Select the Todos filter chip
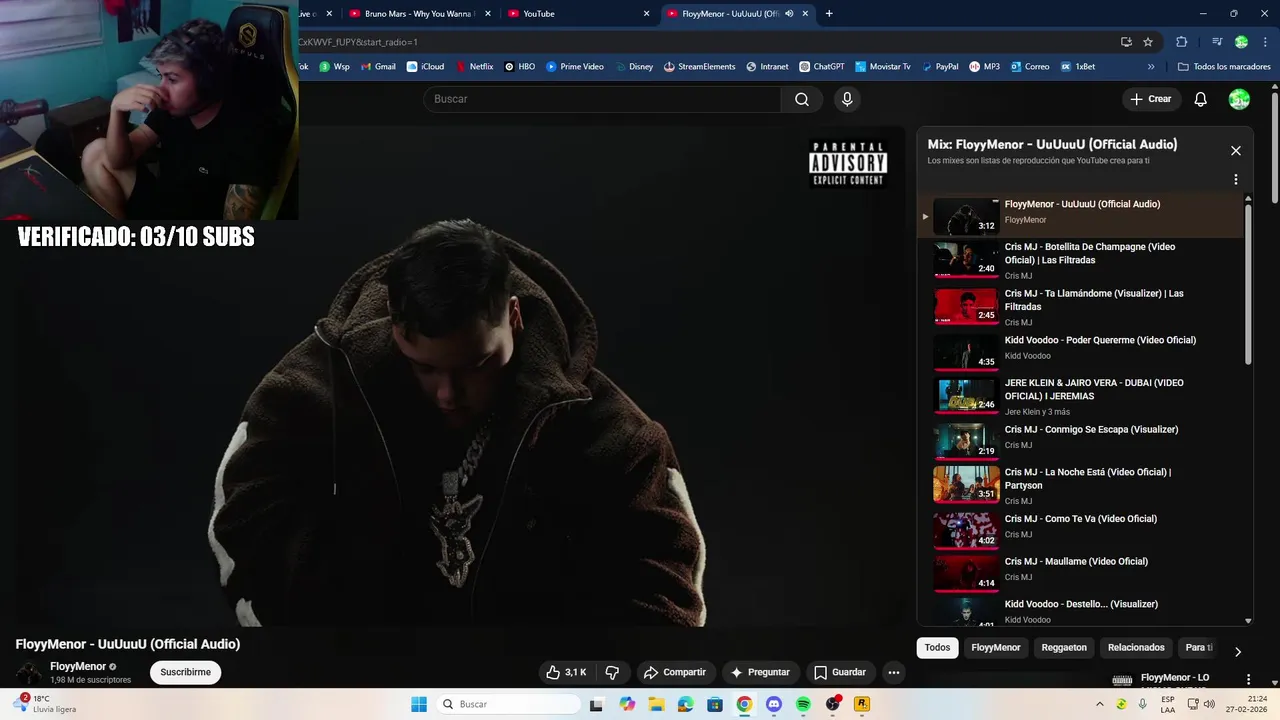The width and height of the screenshot is (1280, 720). pyautogui.click(x=937, y=648)
